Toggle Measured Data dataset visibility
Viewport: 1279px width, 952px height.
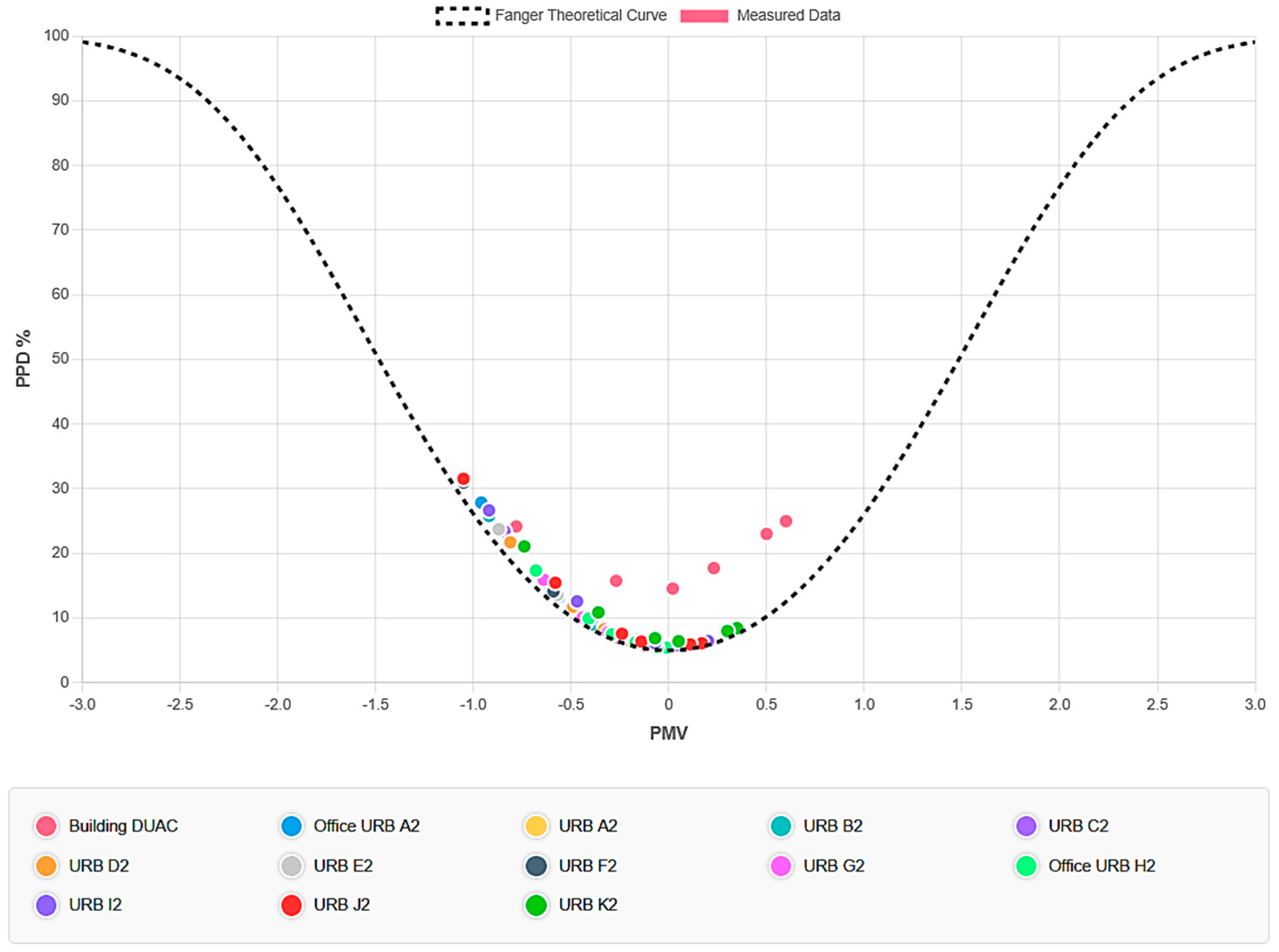coord(788,16)
